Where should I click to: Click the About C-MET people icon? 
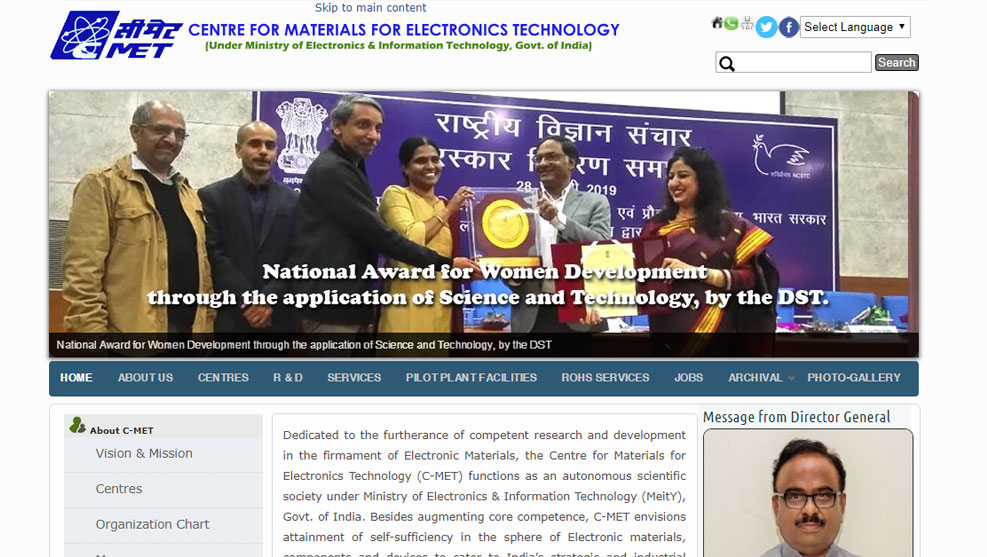click(x=77, y=426)
